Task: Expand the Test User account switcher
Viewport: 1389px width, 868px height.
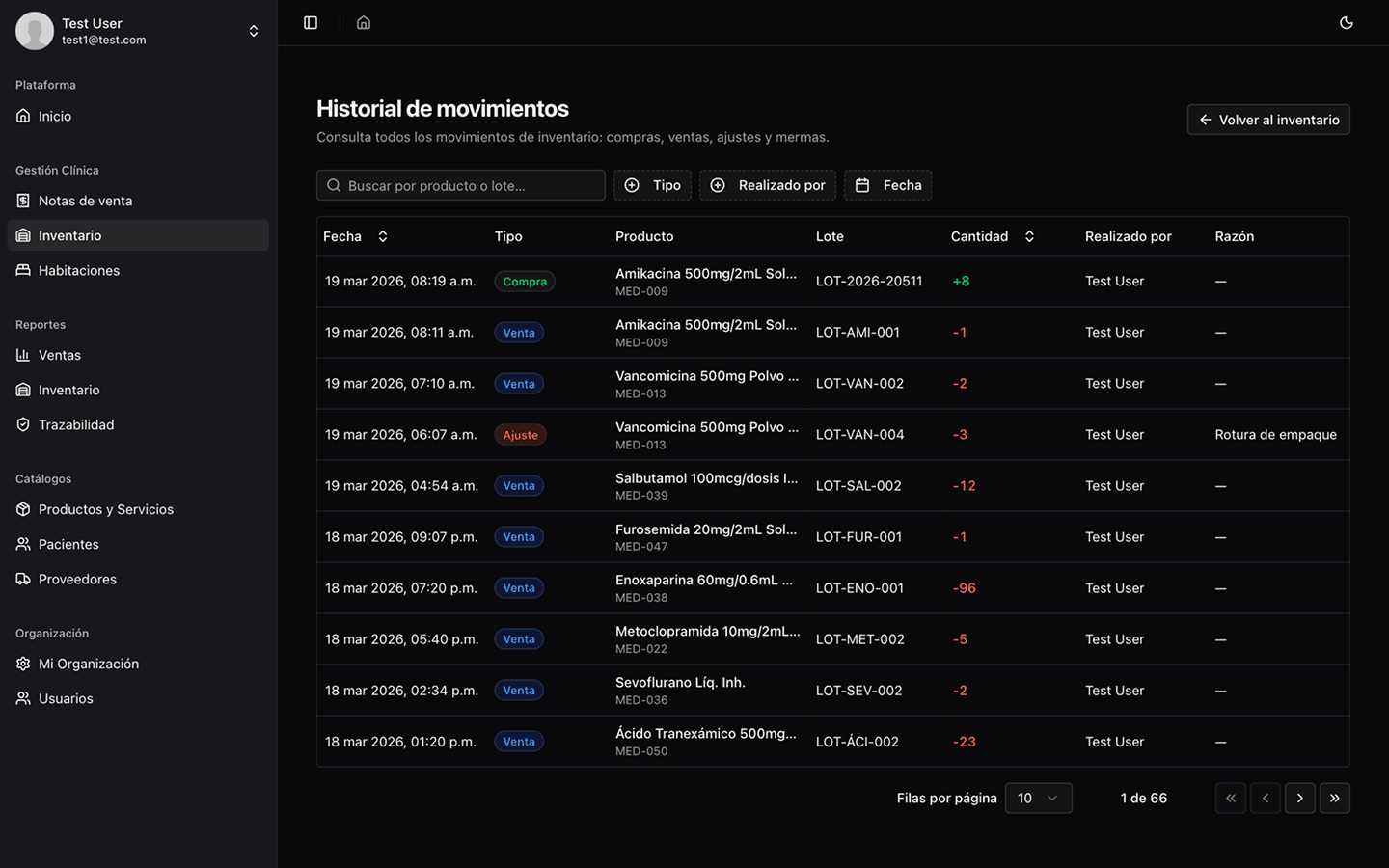Action: click(253, 31)
